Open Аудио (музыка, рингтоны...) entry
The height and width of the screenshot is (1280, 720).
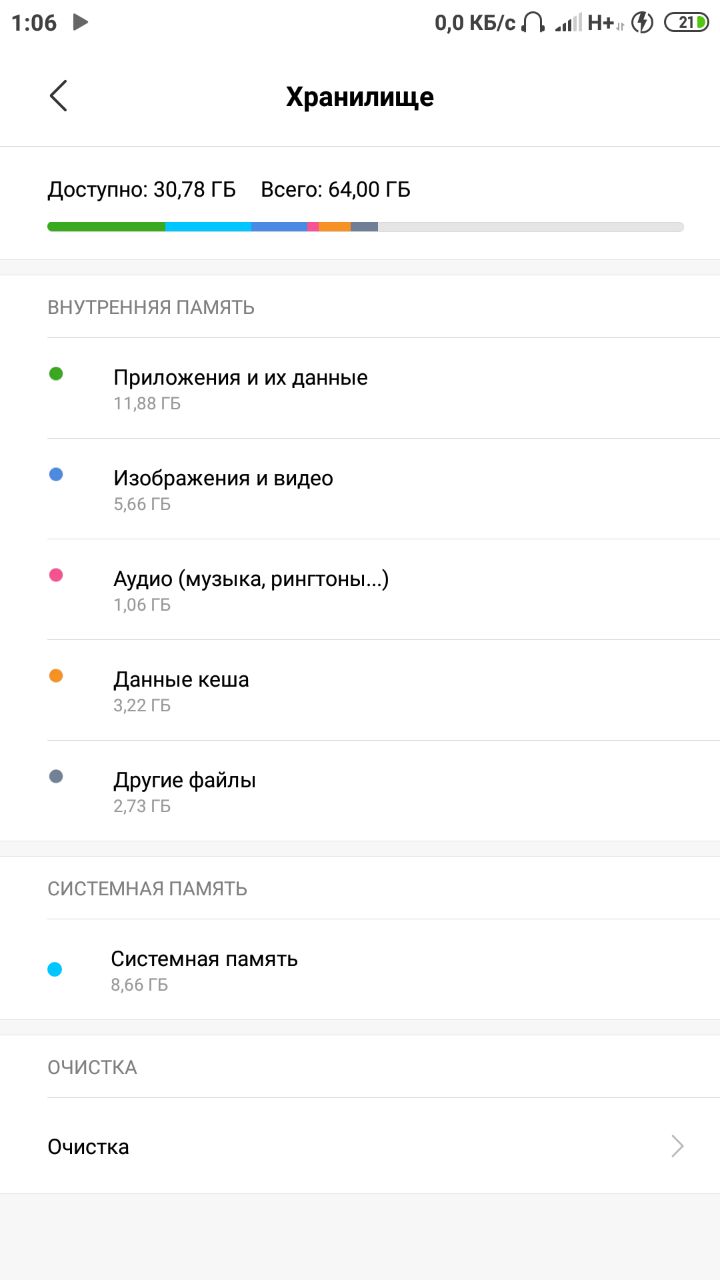(360, 590)
